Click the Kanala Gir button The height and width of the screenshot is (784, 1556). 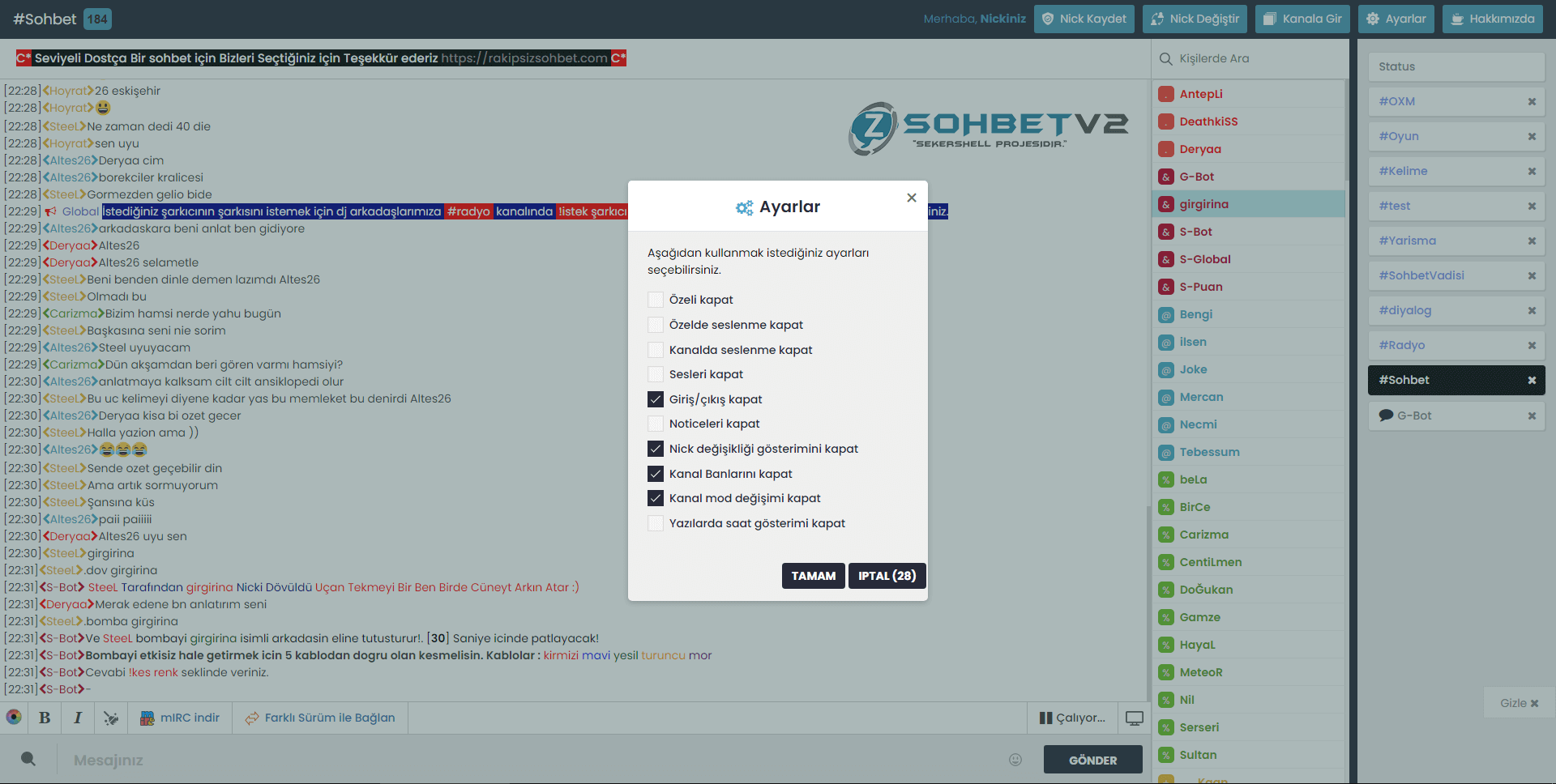pos(1302,19)
